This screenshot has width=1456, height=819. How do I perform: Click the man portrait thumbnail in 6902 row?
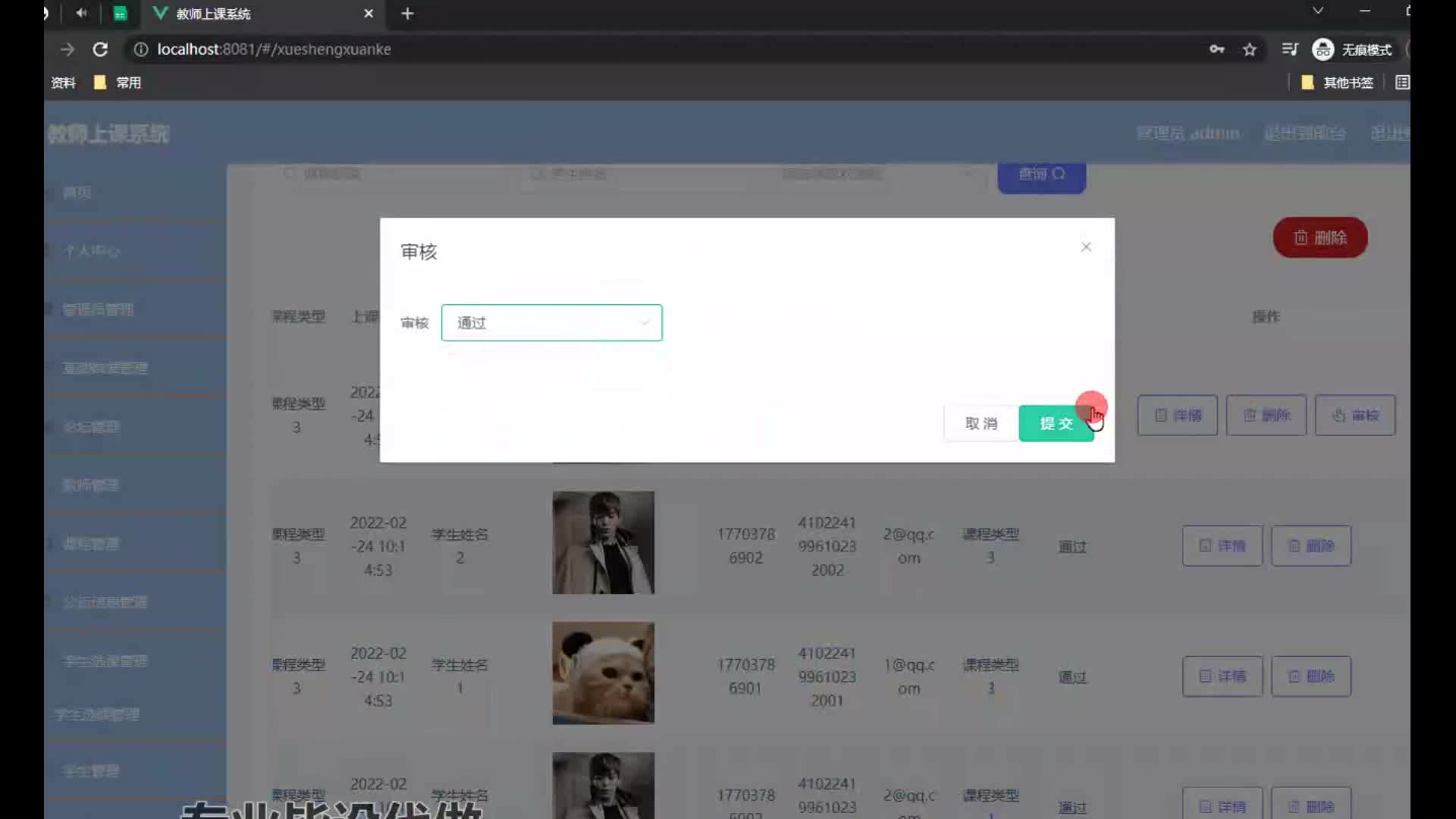(x=603, y=542)
